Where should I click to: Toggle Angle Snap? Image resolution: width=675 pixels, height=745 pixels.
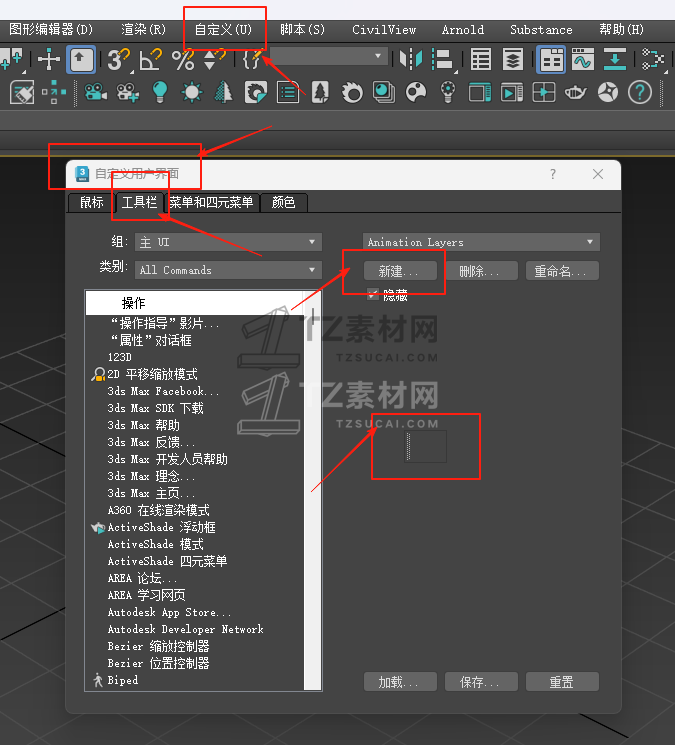click(151, 59)
